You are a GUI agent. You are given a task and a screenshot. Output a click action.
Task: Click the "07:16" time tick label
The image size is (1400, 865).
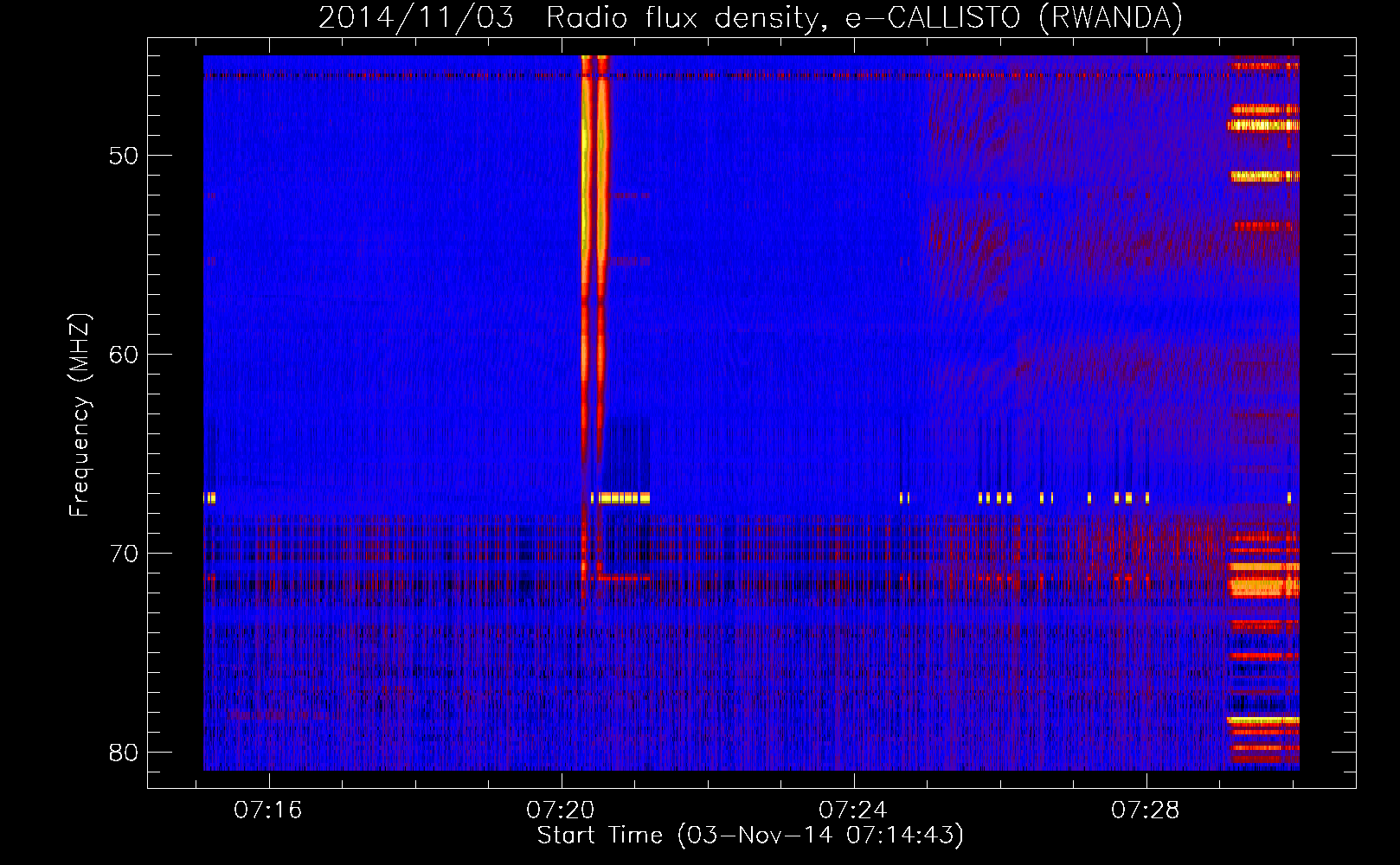268,810
